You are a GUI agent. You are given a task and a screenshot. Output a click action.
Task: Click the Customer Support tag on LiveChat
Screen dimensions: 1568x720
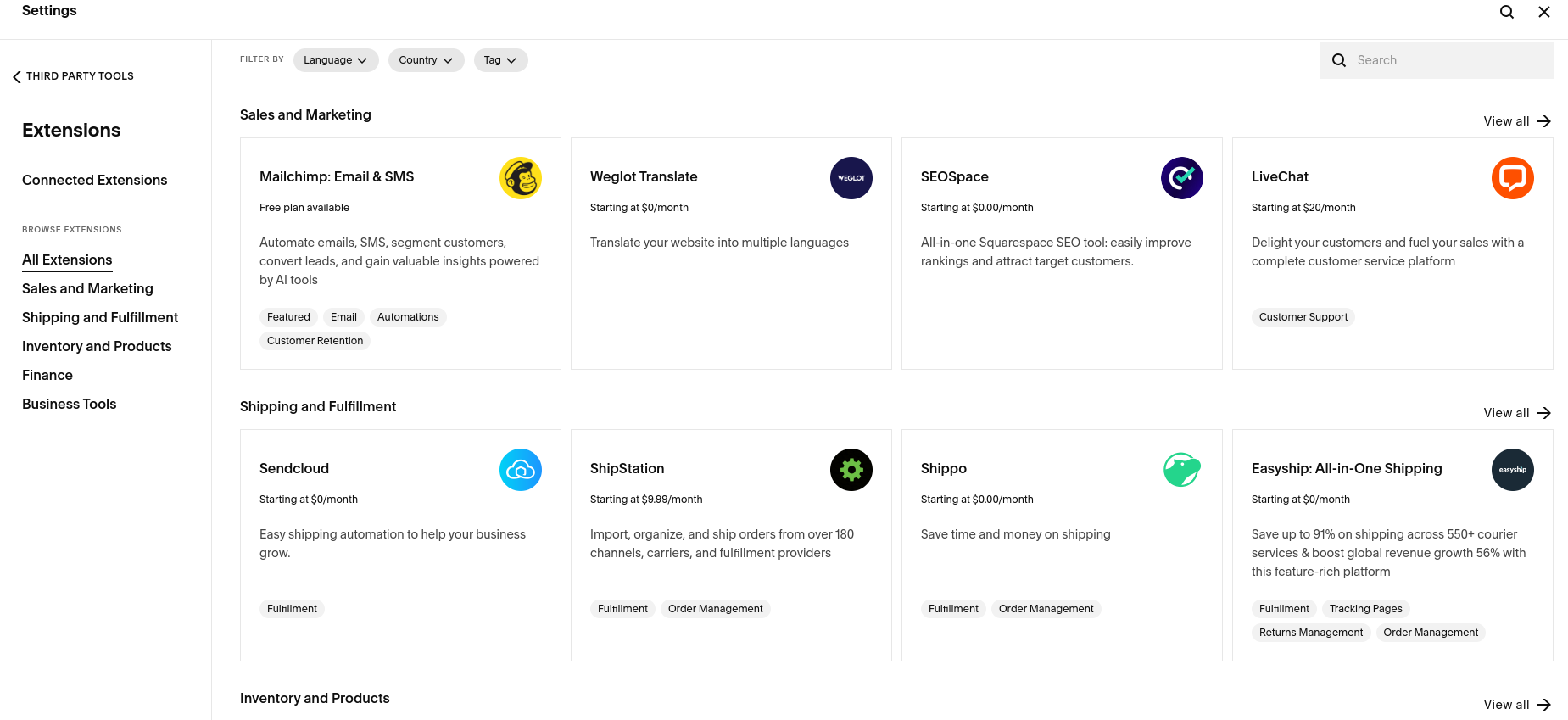pyautogui.click(x=1303, y=317)
